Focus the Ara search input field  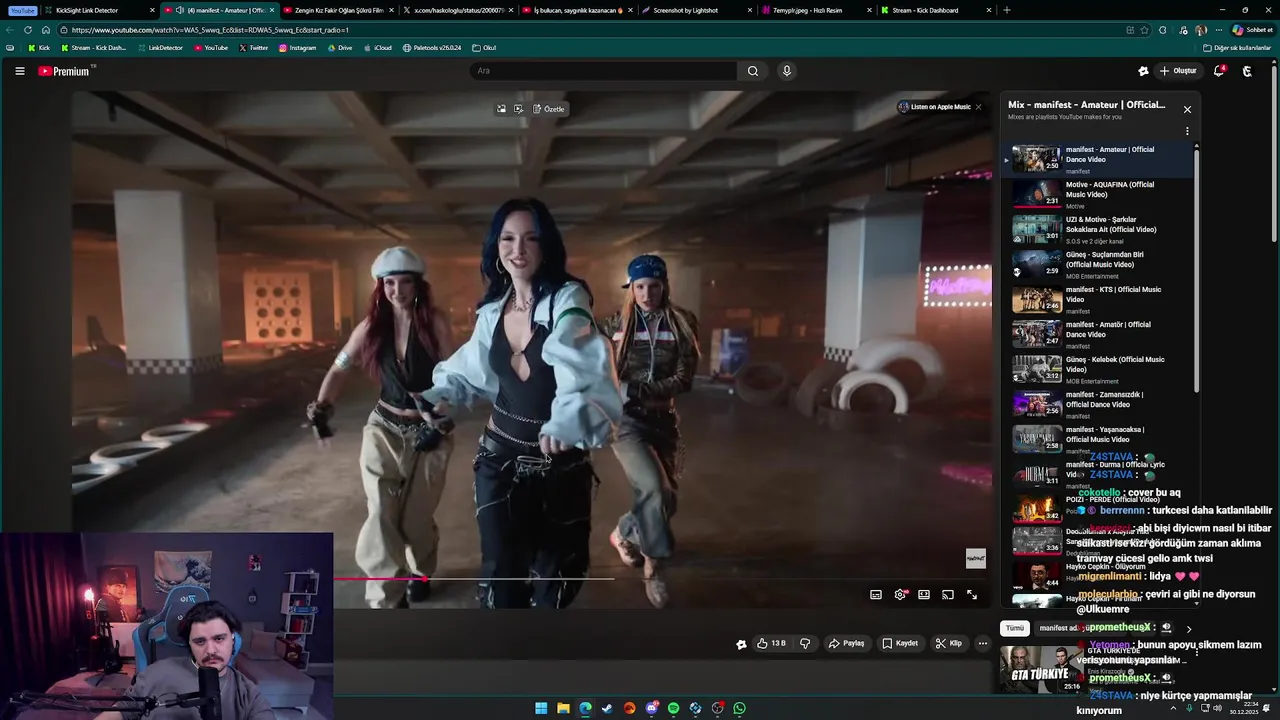tap(604, 71)
